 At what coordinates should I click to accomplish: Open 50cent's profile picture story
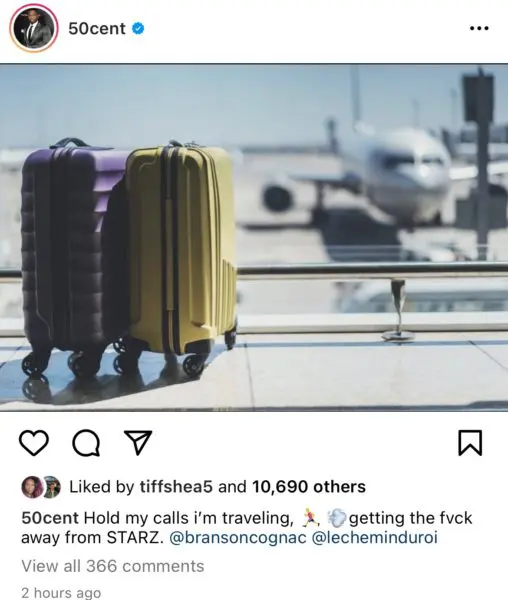(34, 28)
